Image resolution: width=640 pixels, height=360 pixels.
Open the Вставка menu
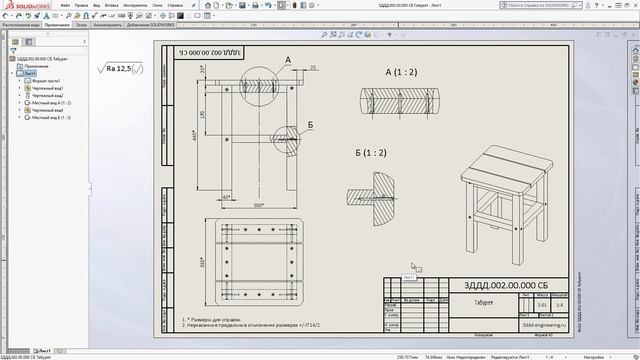[x=111, y=6]
